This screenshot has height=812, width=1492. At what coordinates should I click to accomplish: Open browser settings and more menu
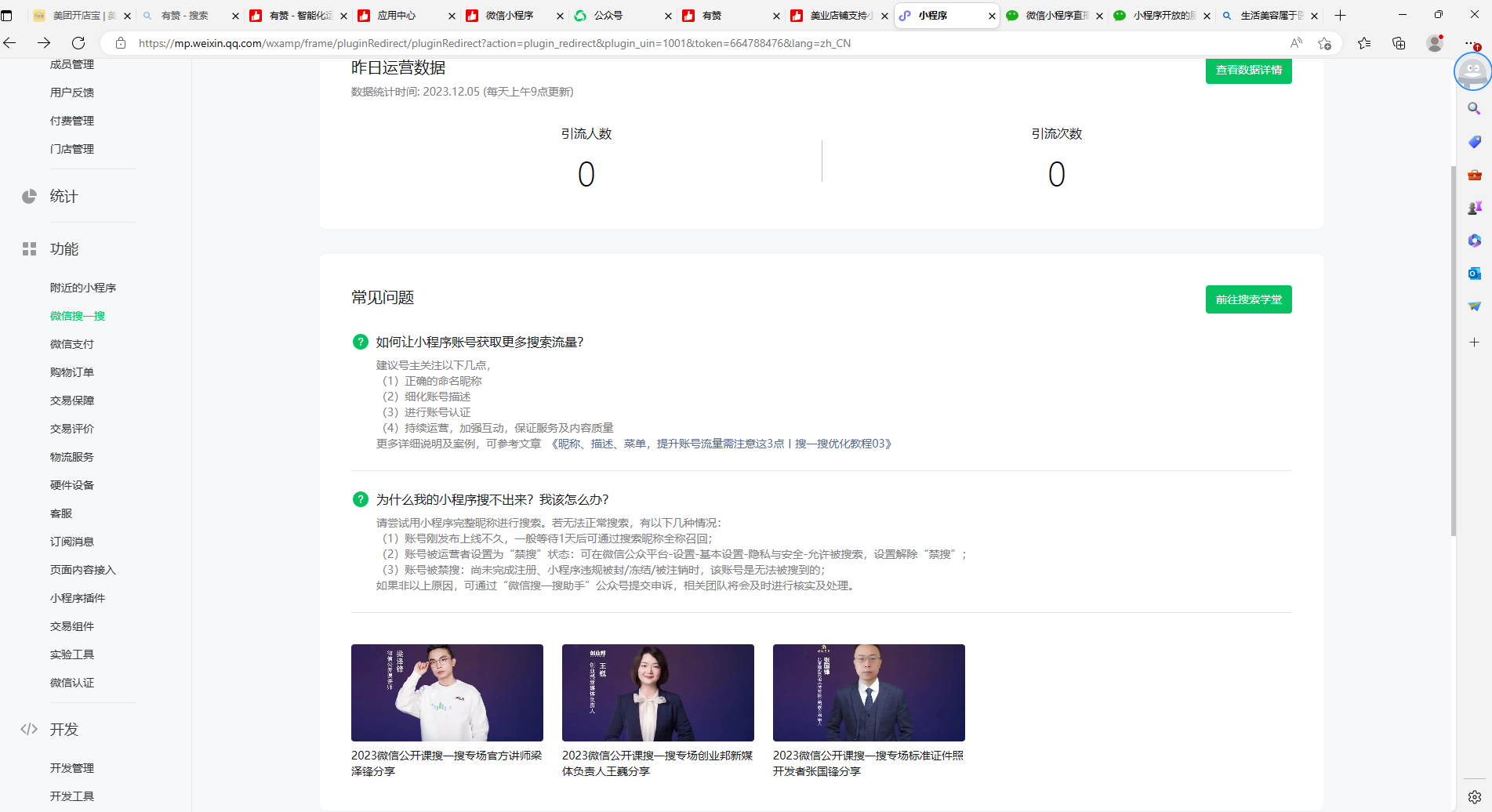coord(1472,43)
